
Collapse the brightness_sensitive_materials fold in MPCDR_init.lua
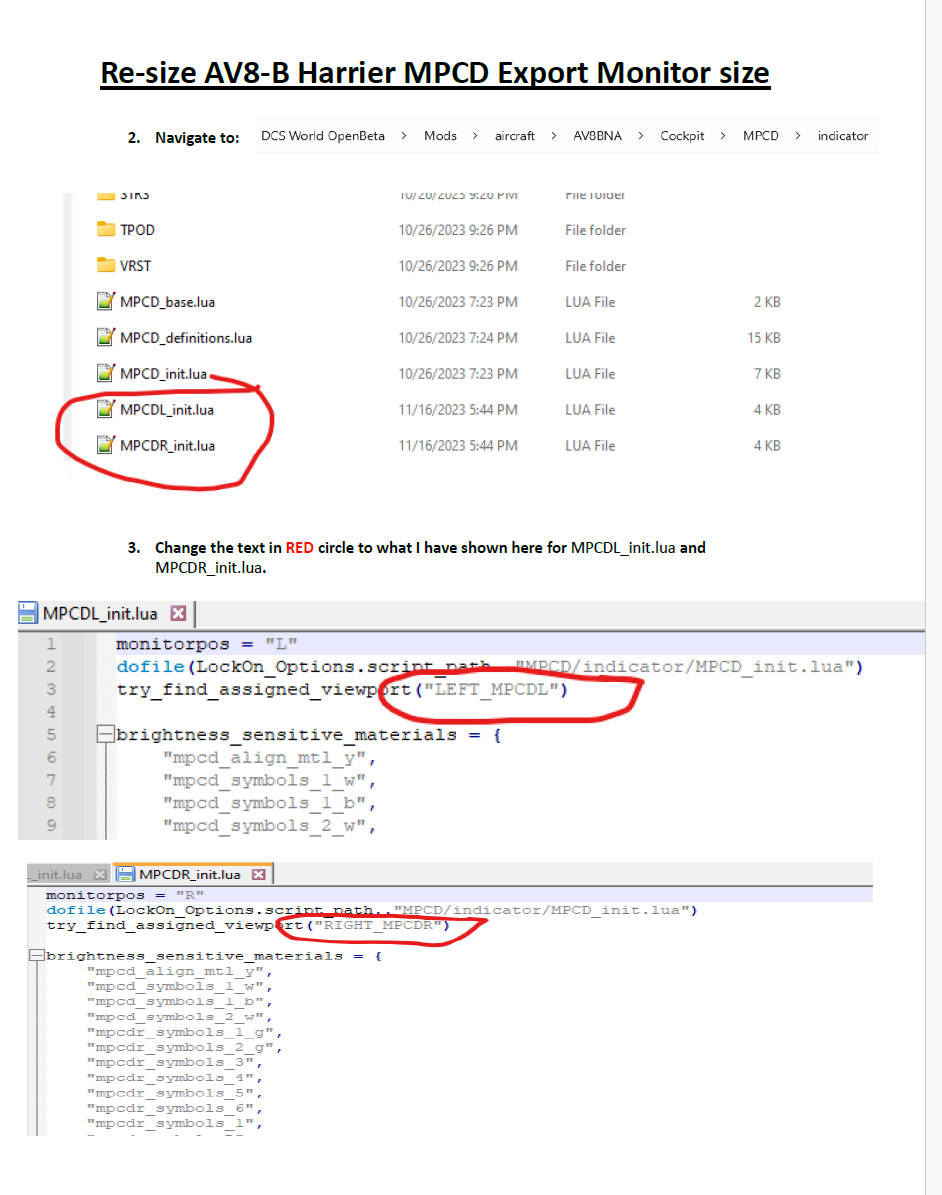tap(37, 956)
